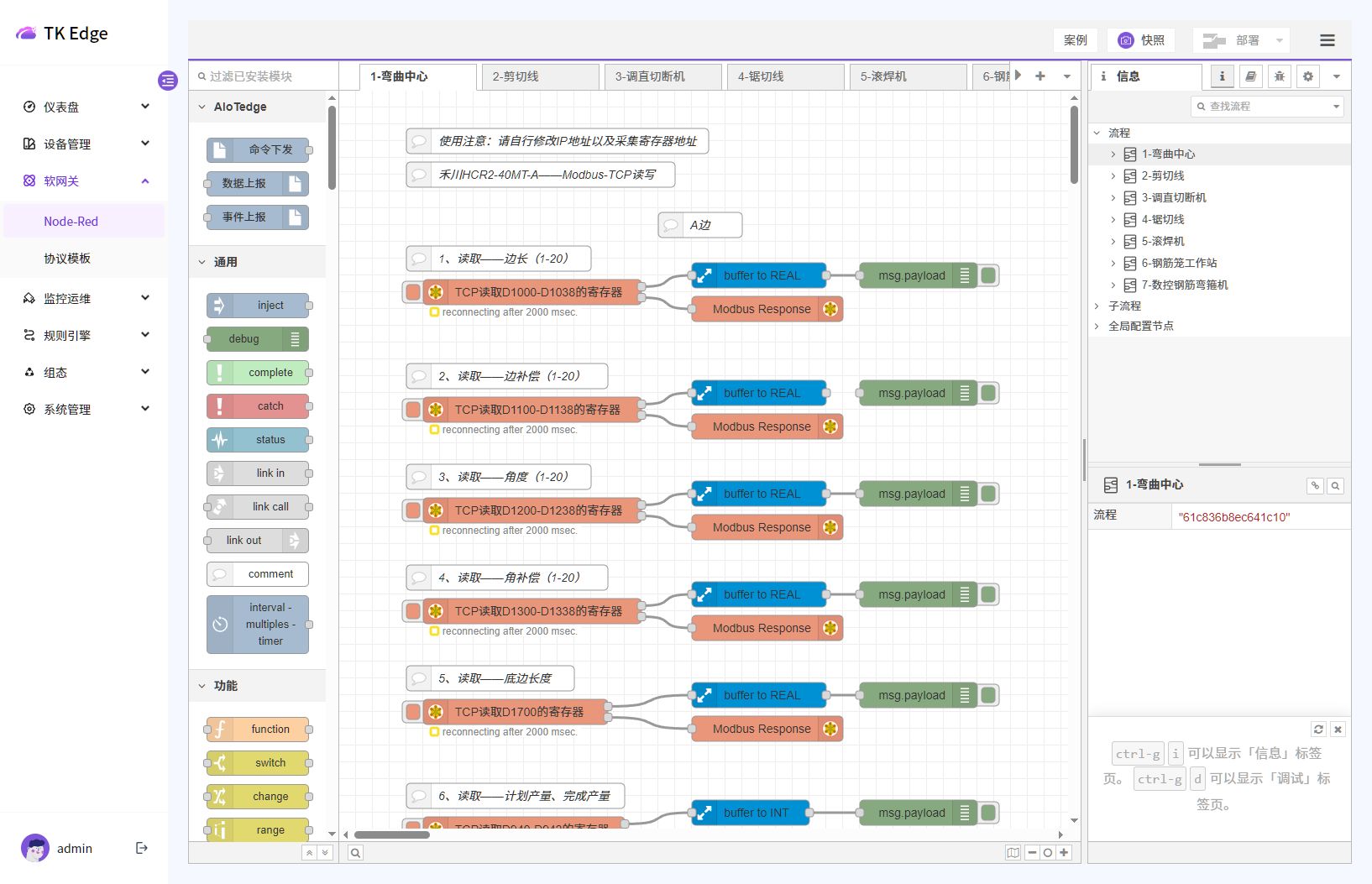Expand the 全局配置节点 tree section

pos(1097,326)
